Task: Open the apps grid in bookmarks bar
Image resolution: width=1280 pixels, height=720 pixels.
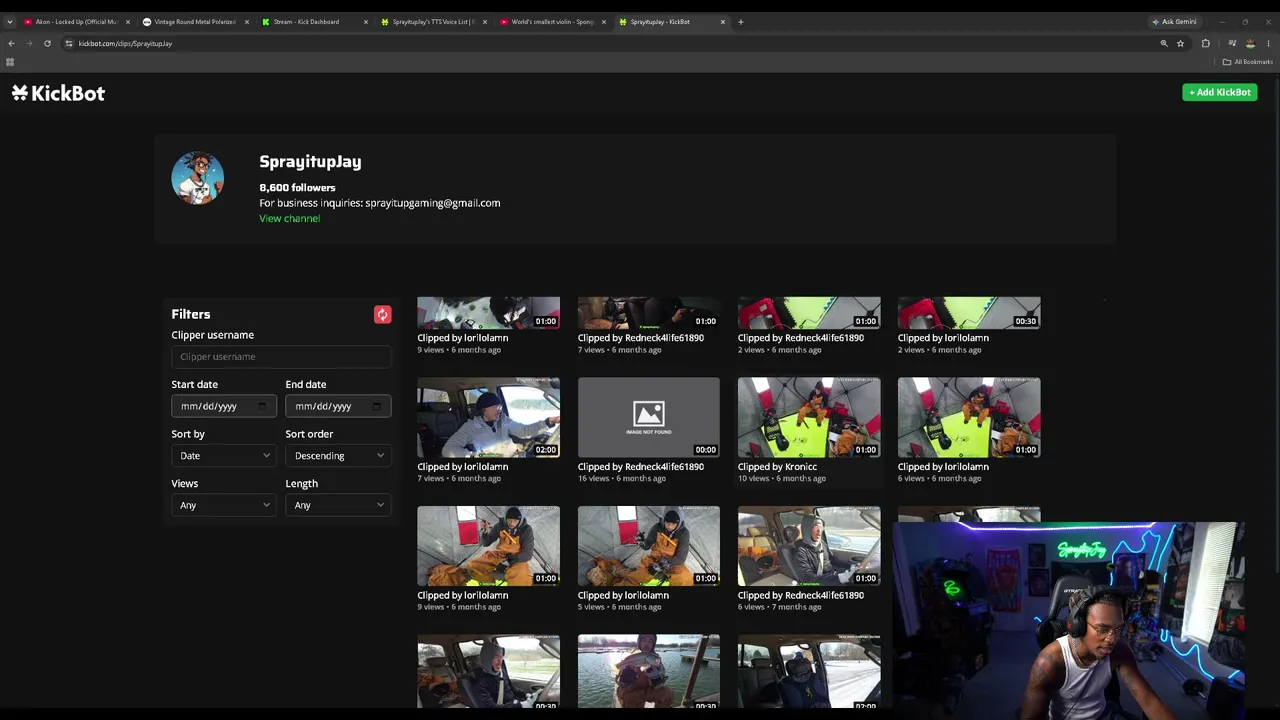Action: (10, 62)
